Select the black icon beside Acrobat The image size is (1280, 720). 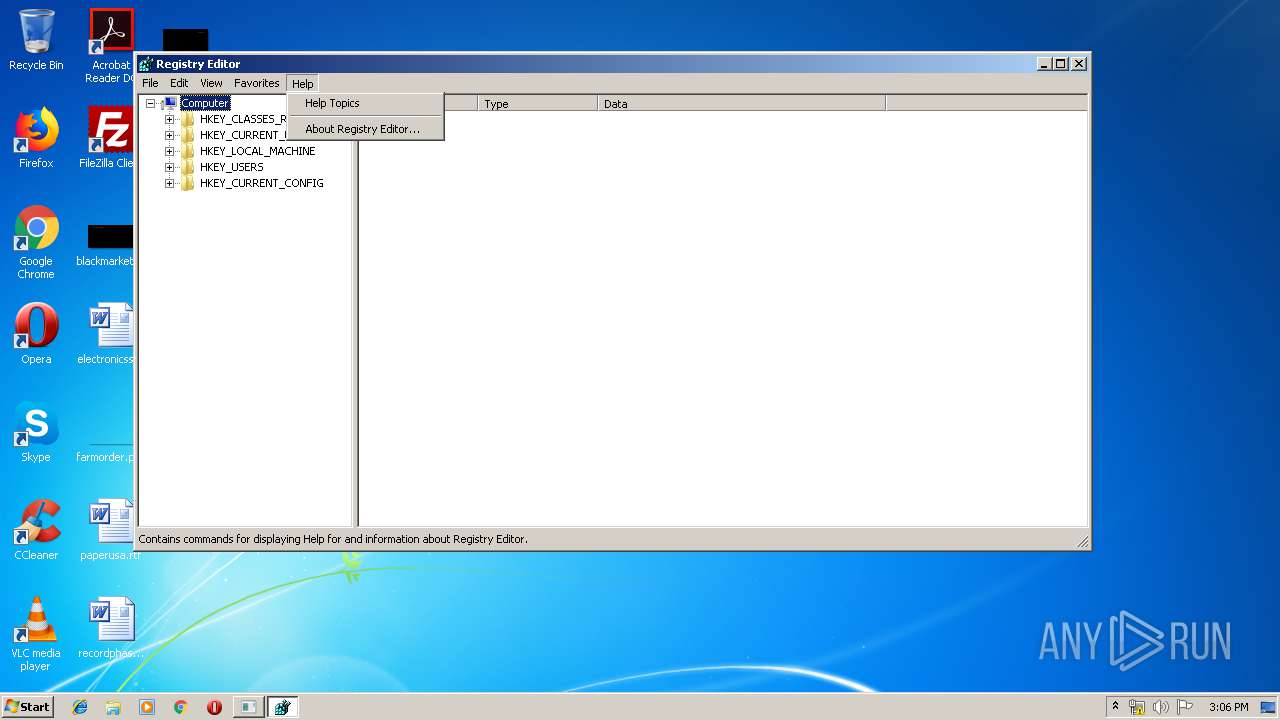[185, 40]
